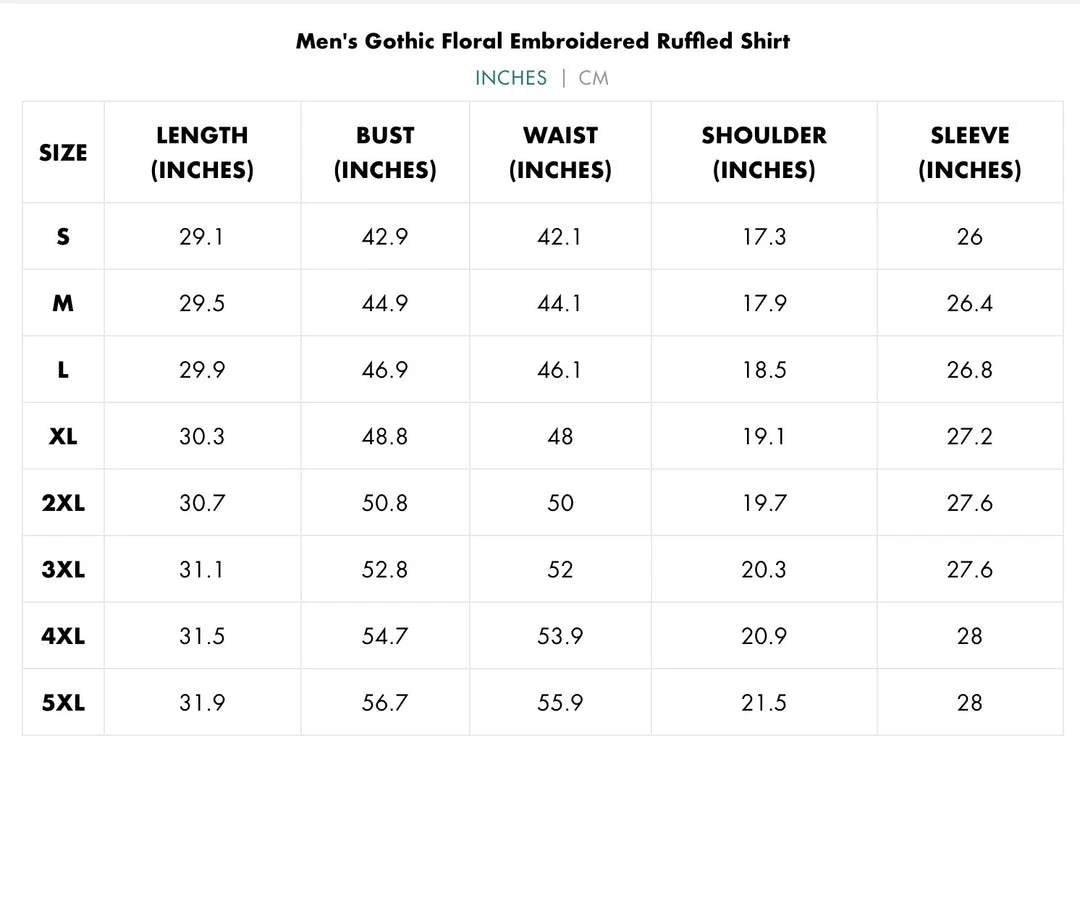The image size is (1080, 919).
Task: Click the LENGTH (INCHES) column header
Action: tap(202, 153)
